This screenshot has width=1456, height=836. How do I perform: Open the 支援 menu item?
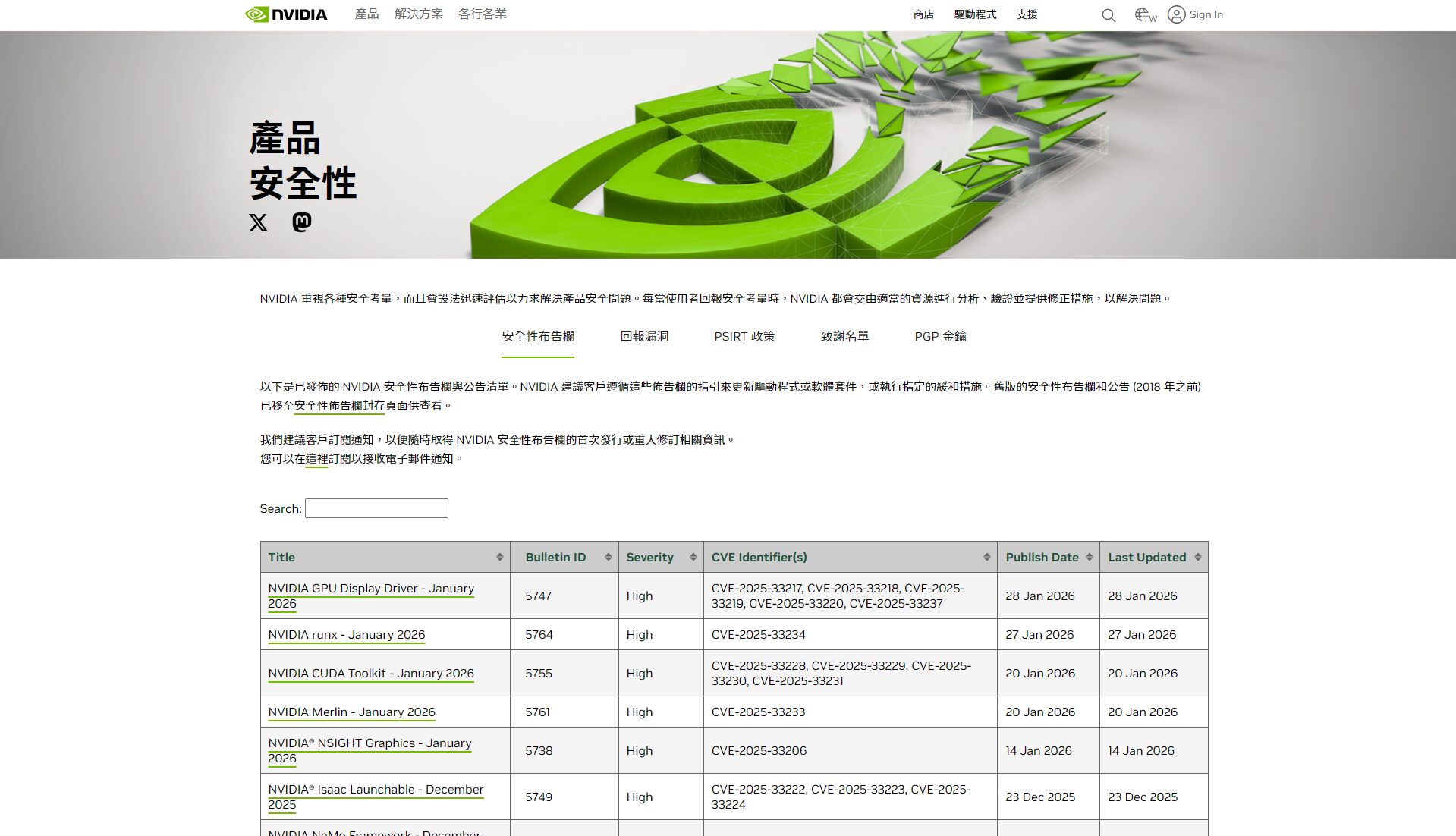[1027, 14]
